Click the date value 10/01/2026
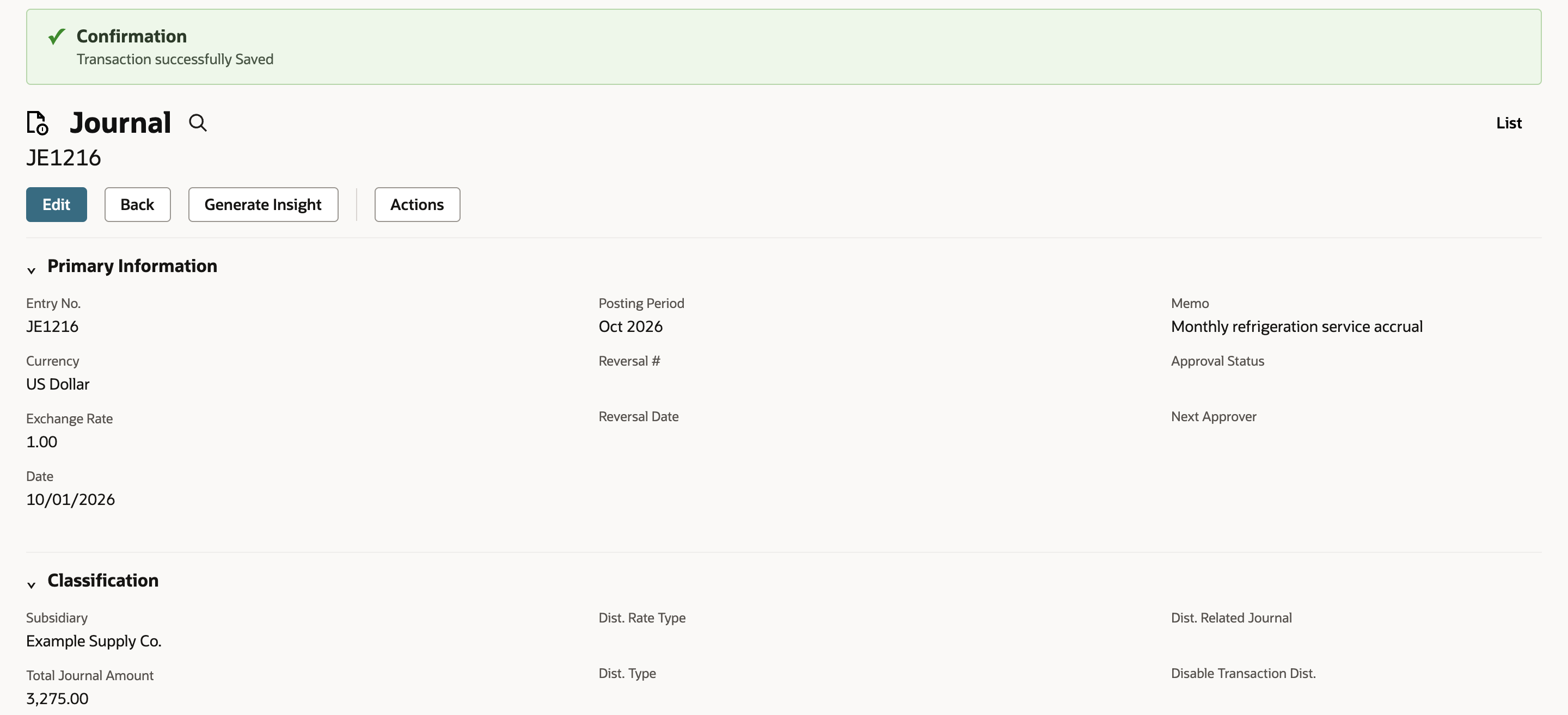 coord(71,500)
